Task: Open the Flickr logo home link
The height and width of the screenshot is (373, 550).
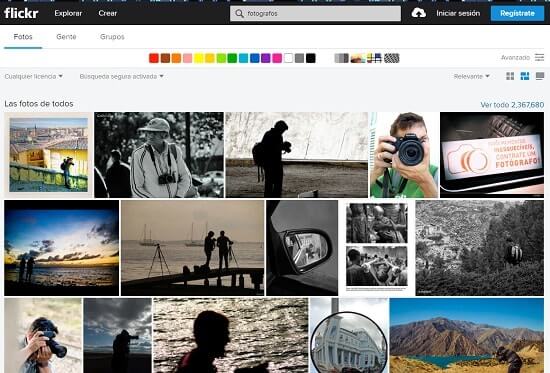Action: pos(21,13)
